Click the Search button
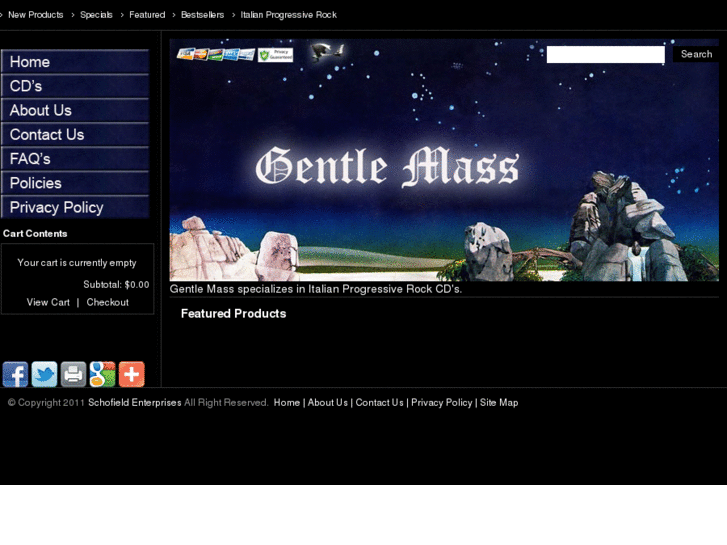 (x=696, y=54)
